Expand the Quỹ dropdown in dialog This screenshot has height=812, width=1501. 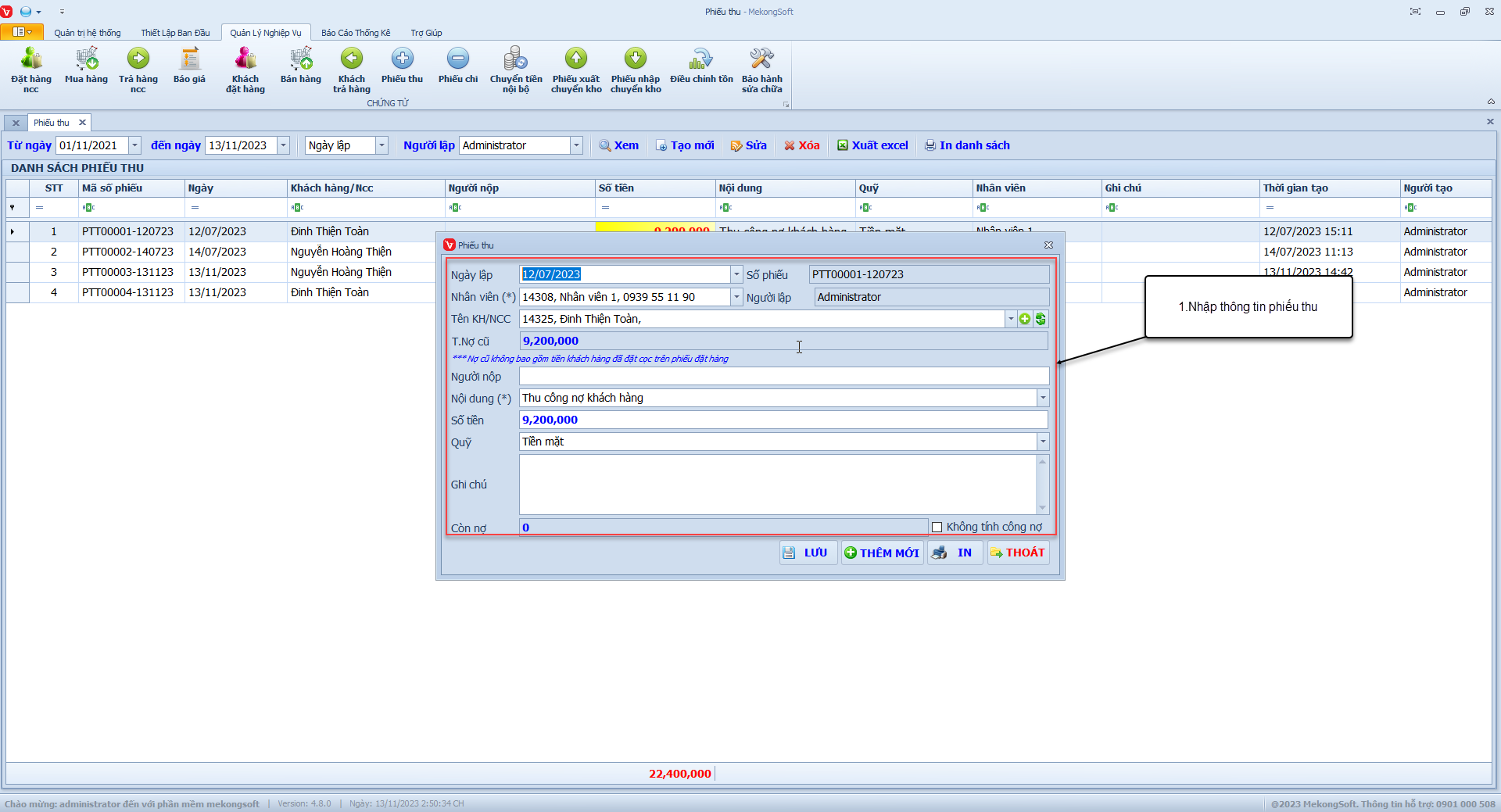pyautogui.click(x=1042, y=442)
